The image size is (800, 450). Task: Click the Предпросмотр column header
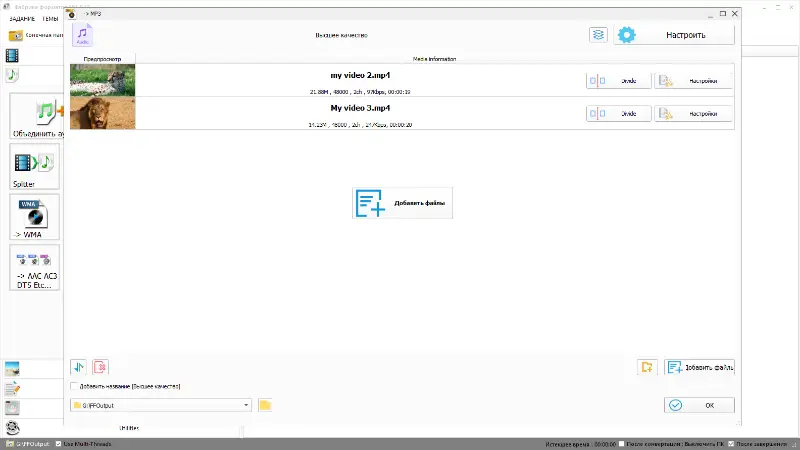(103, 59)
